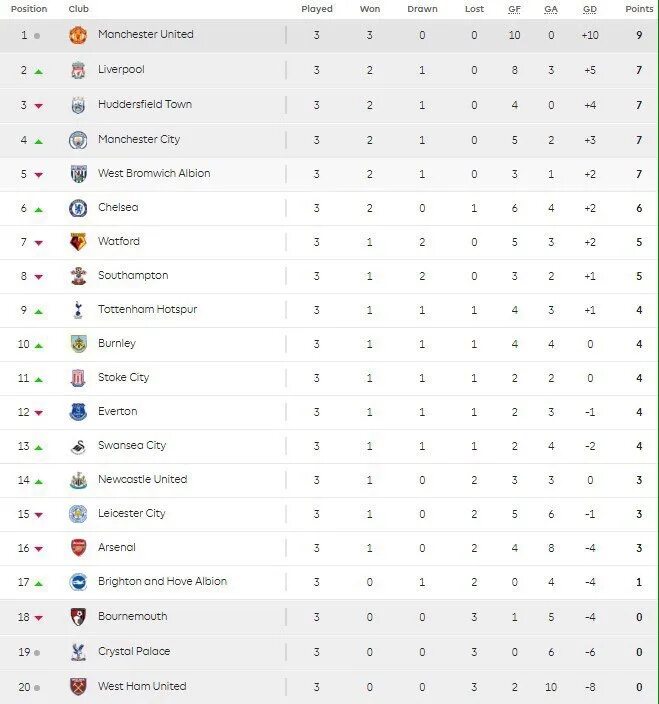
Task: Click the West Ham United crest
Action: [x=78, y=687]
